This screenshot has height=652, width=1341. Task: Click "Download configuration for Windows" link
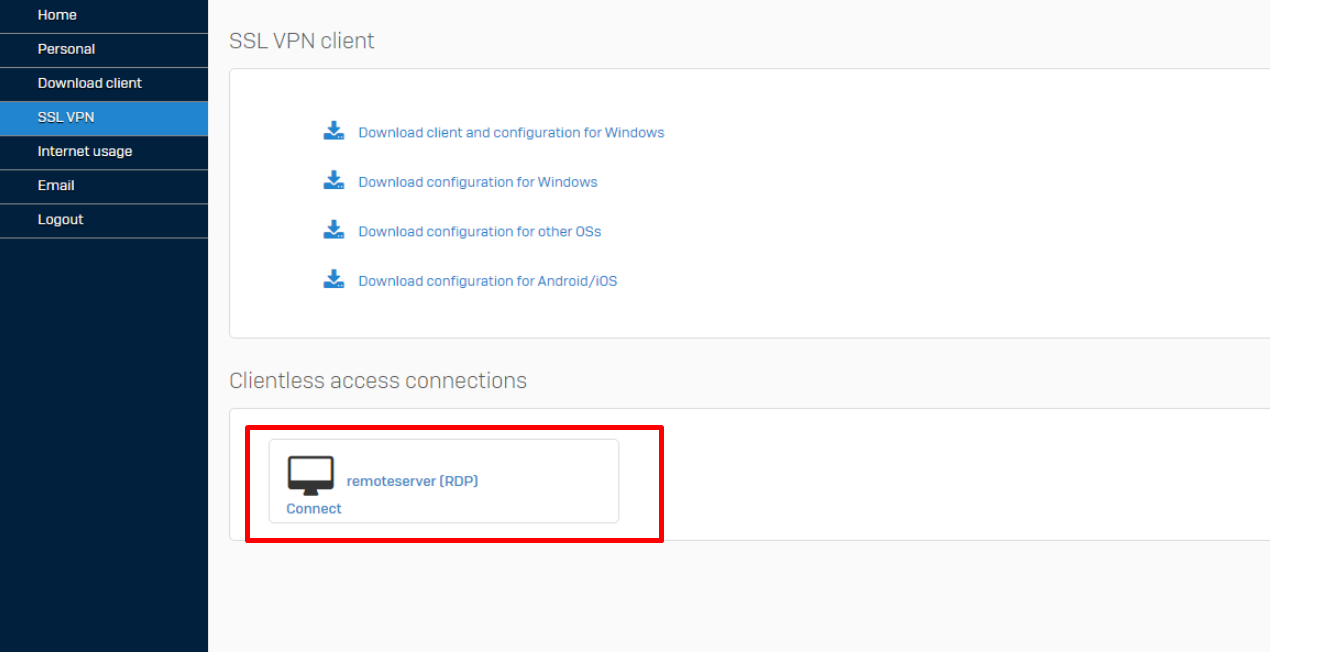tap(478, 182)
